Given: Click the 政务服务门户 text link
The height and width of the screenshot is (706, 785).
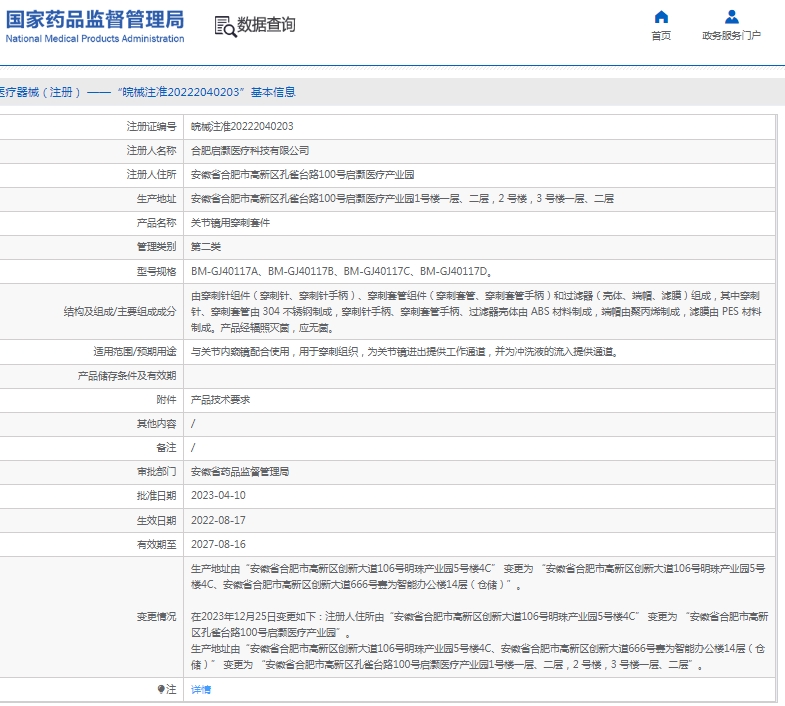Looking at the screenshot, I should (731, 36).
